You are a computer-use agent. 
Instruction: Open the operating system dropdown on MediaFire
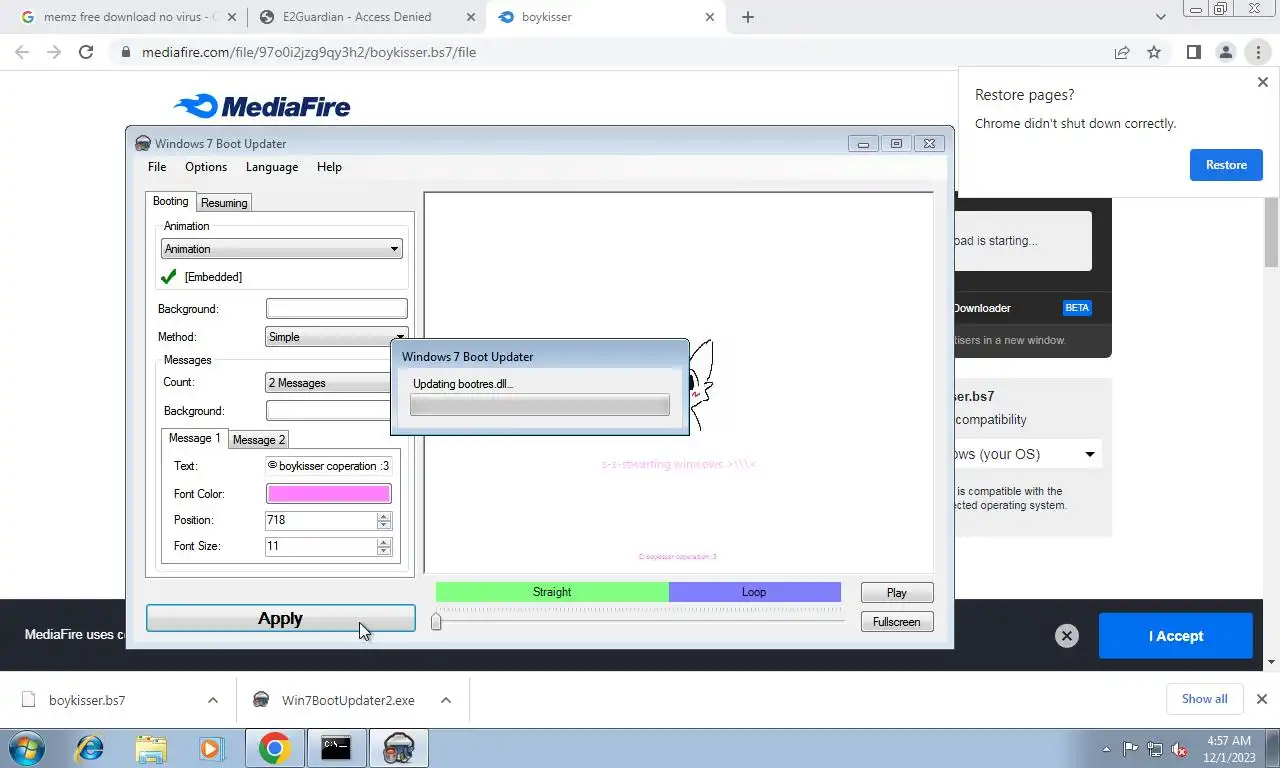[1027, 454]
